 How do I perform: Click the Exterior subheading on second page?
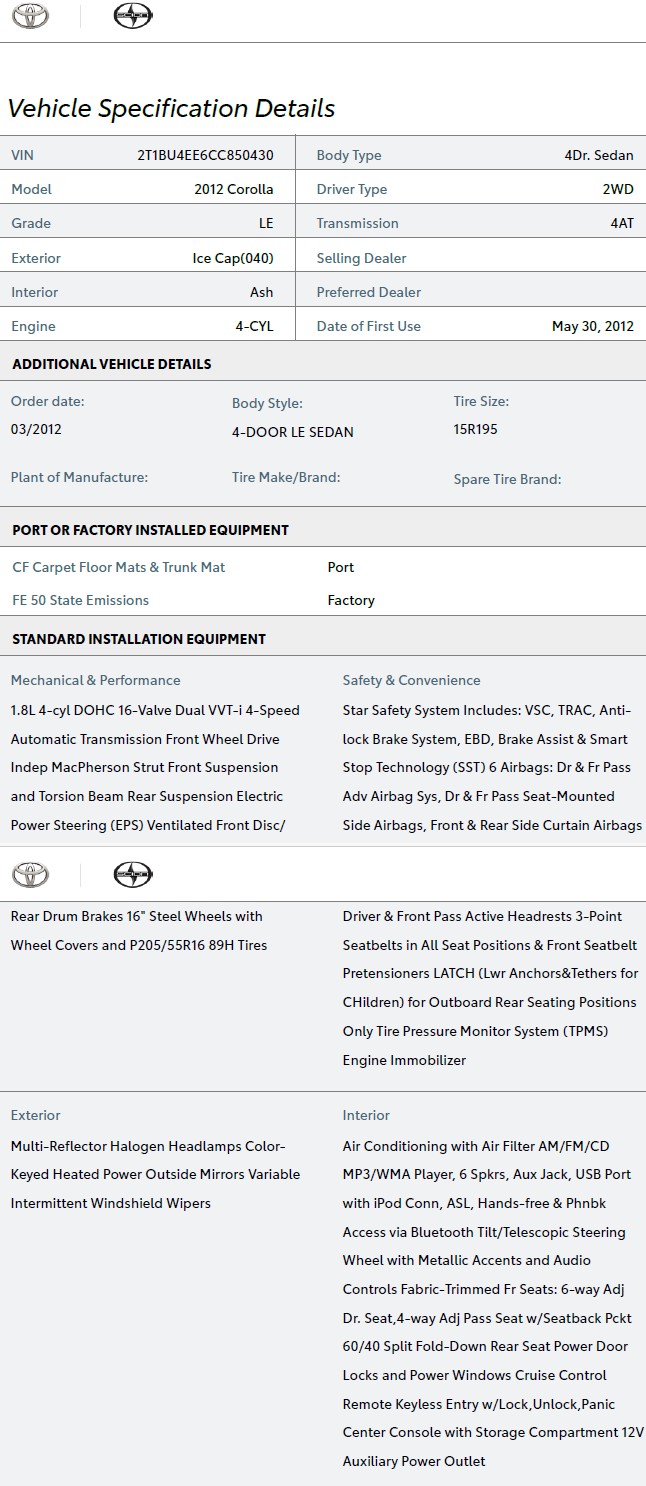pyautogui.click(x=35, y=1115)
